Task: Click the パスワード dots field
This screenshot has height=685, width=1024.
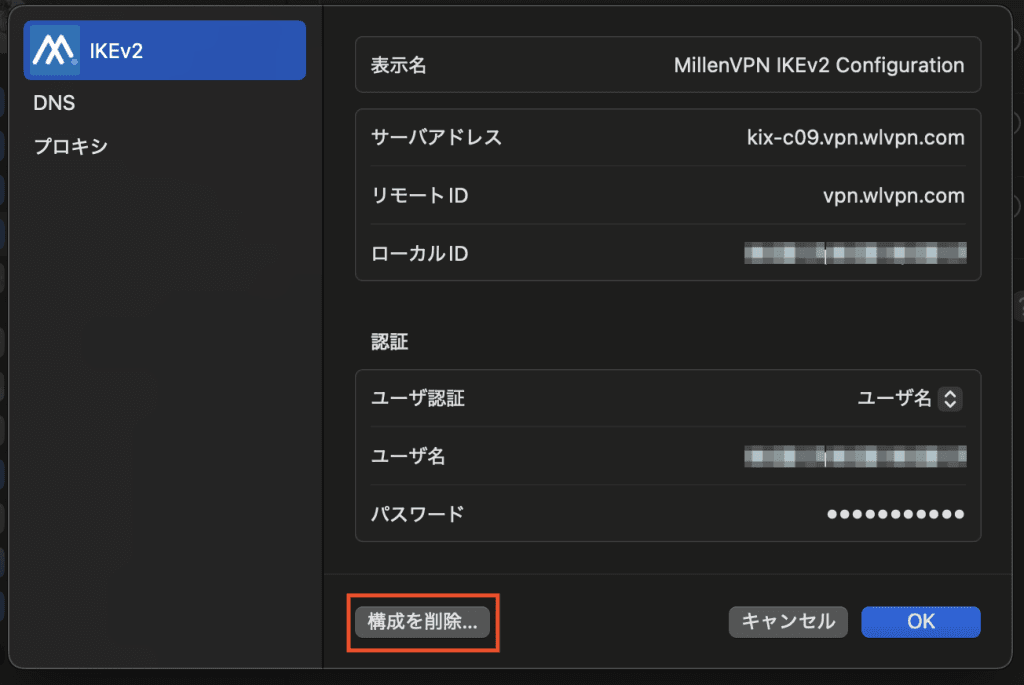Action: (895, 515)
